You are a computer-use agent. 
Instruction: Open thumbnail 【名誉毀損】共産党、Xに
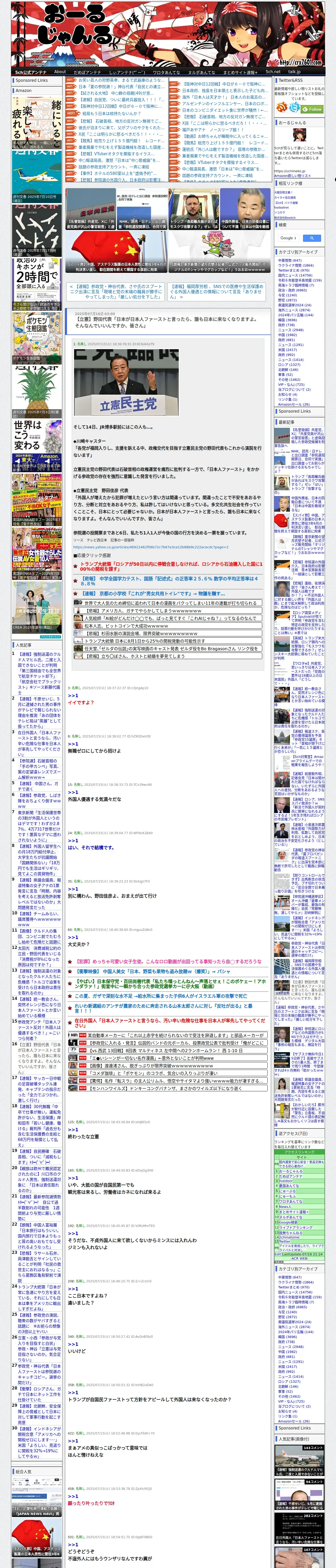pos(91,209)
